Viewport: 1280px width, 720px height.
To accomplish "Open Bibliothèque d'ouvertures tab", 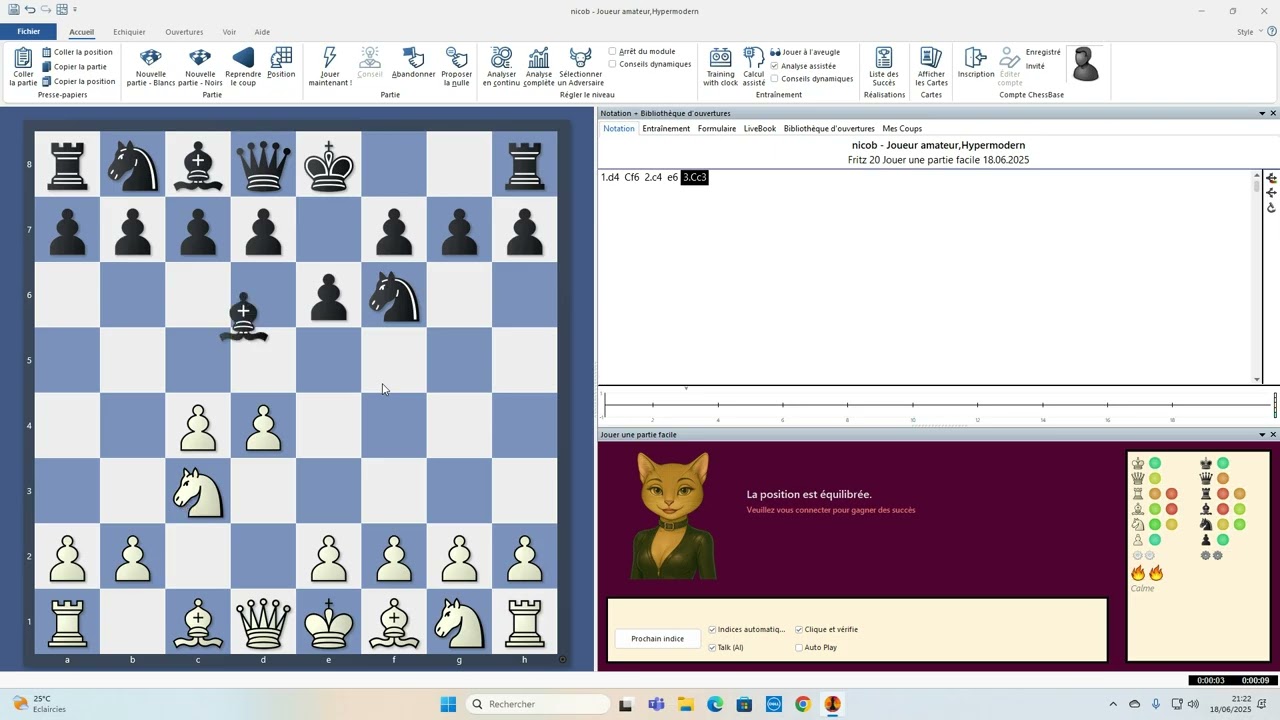I will coord(829,129).
